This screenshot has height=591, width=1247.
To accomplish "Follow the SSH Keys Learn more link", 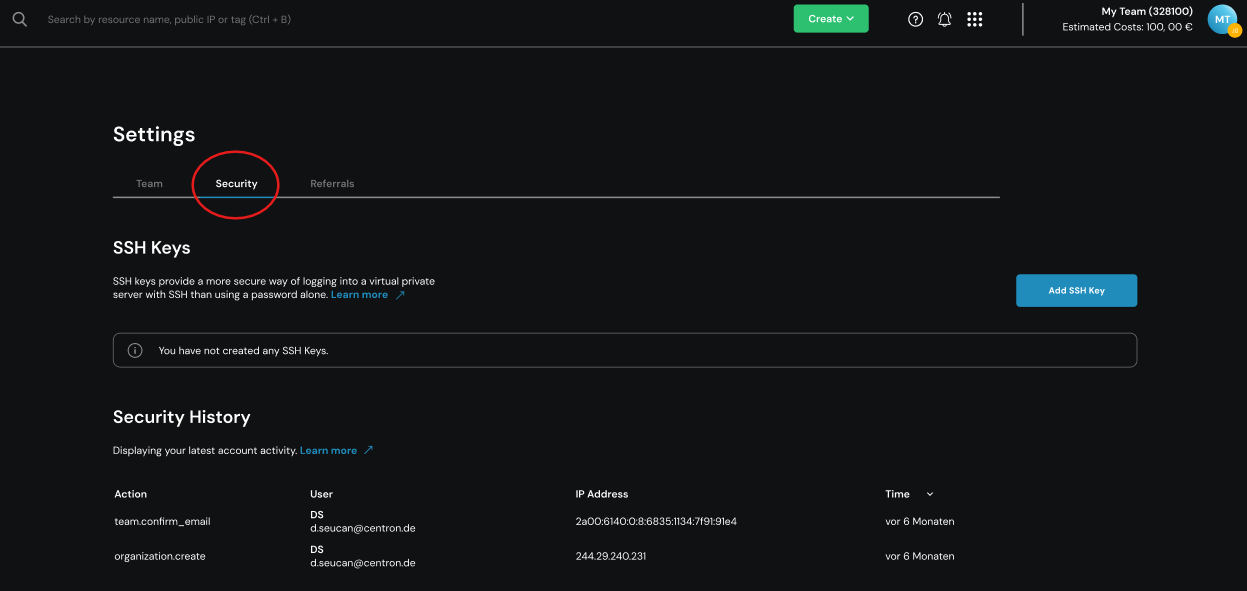I will [x=359, y=295].
